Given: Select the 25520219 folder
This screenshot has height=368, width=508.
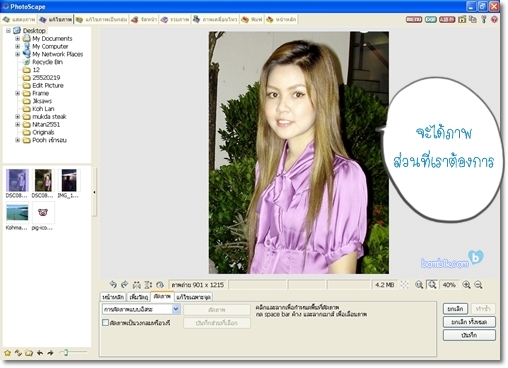Looking at the screenshot, I should point(46,78).
